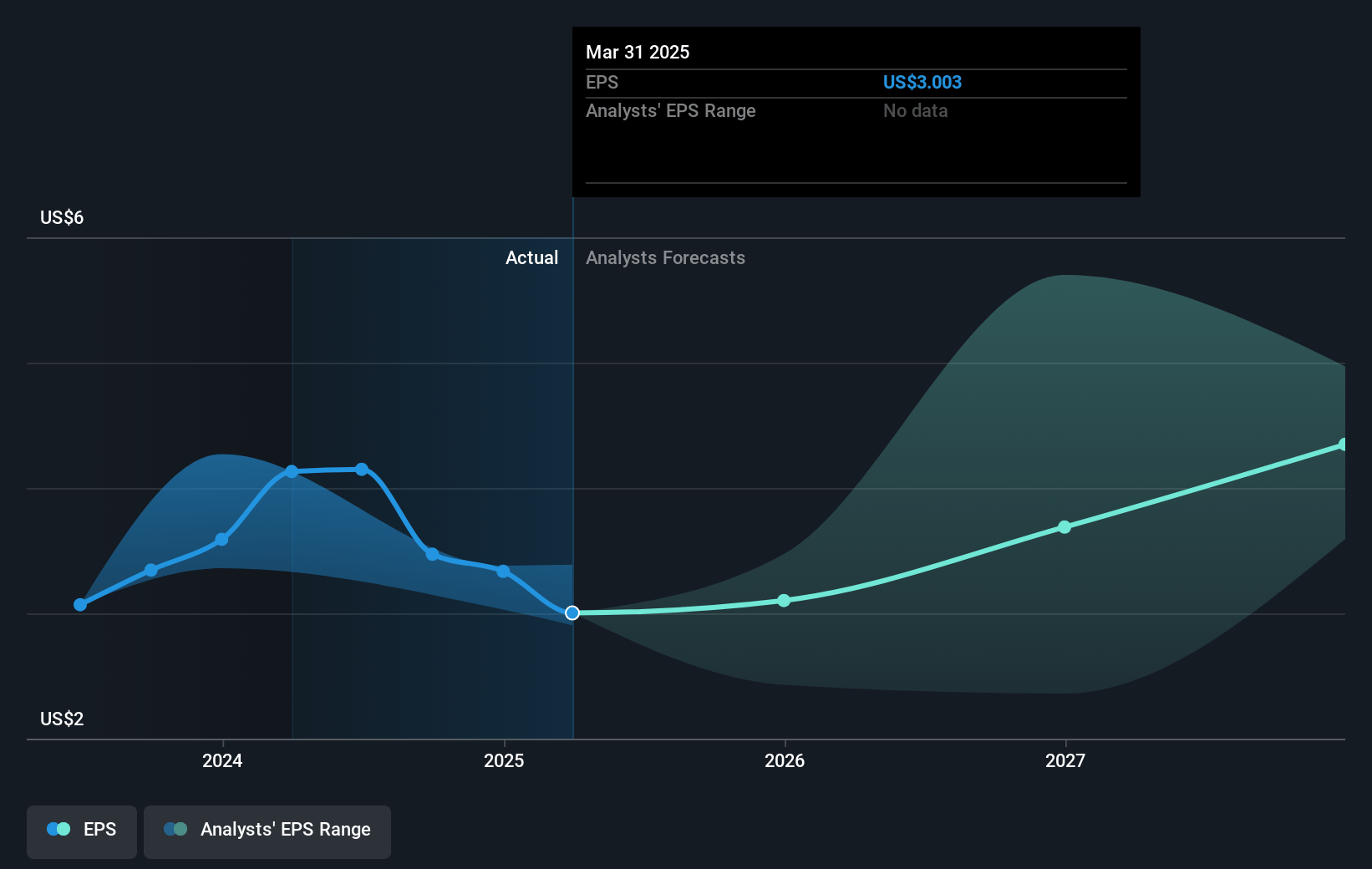Click the 'Mar 31 2025' tooltip date
Viewport: 1372px width, 869px height.
(x=638, y=53)
